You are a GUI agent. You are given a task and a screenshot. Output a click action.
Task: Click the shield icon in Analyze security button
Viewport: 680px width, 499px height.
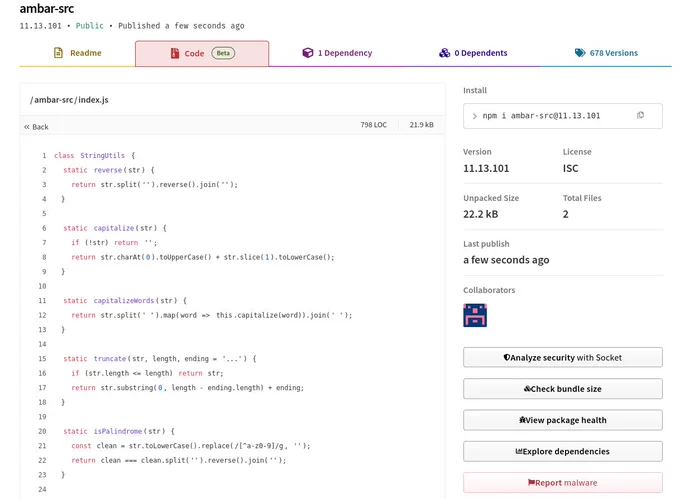pyautogui.click(x=507, y=358)
